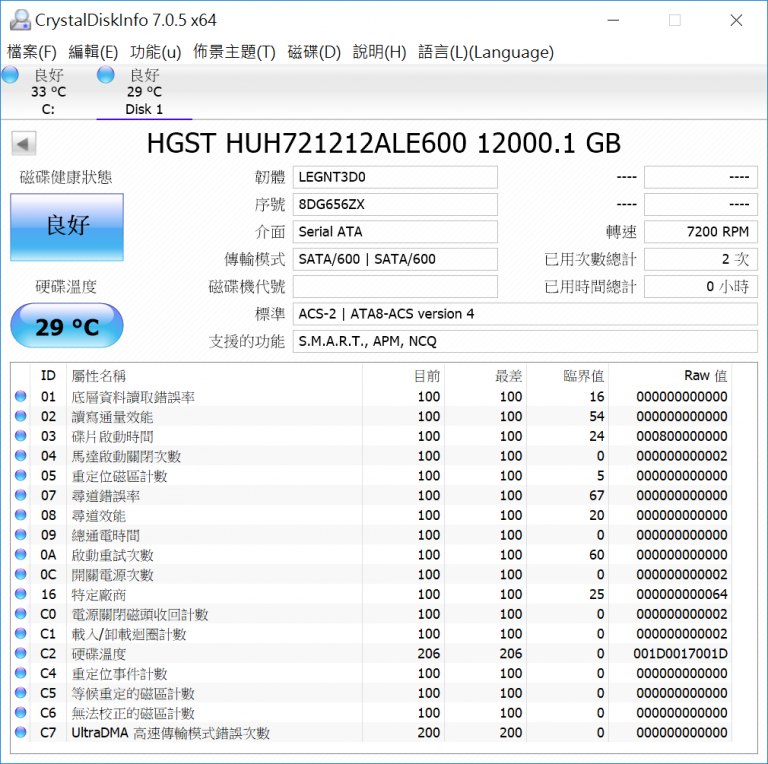Minimize the CrystalDiskInfo window
Screen dimensions: 768x764
tap(613, 20)
